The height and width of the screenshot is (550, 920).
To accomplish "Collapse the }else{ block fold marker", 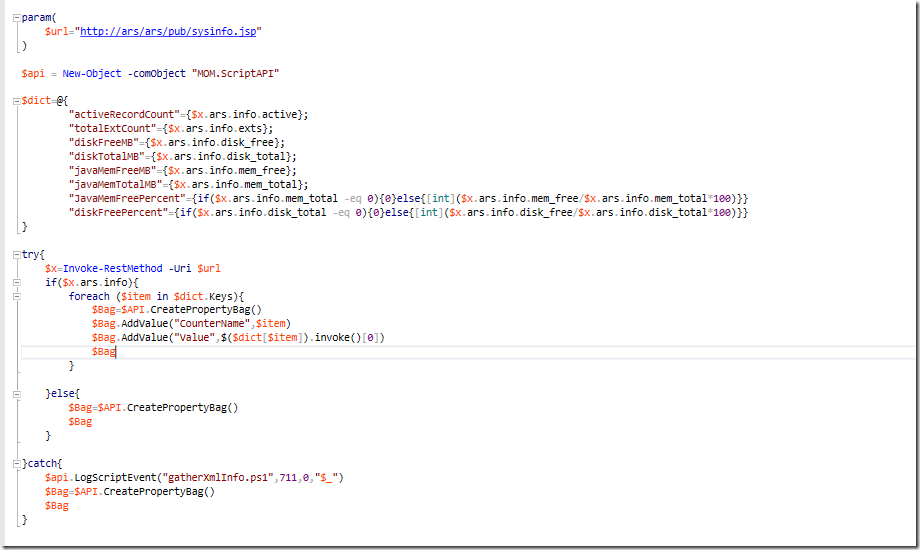I will click(x=17, y=394).
